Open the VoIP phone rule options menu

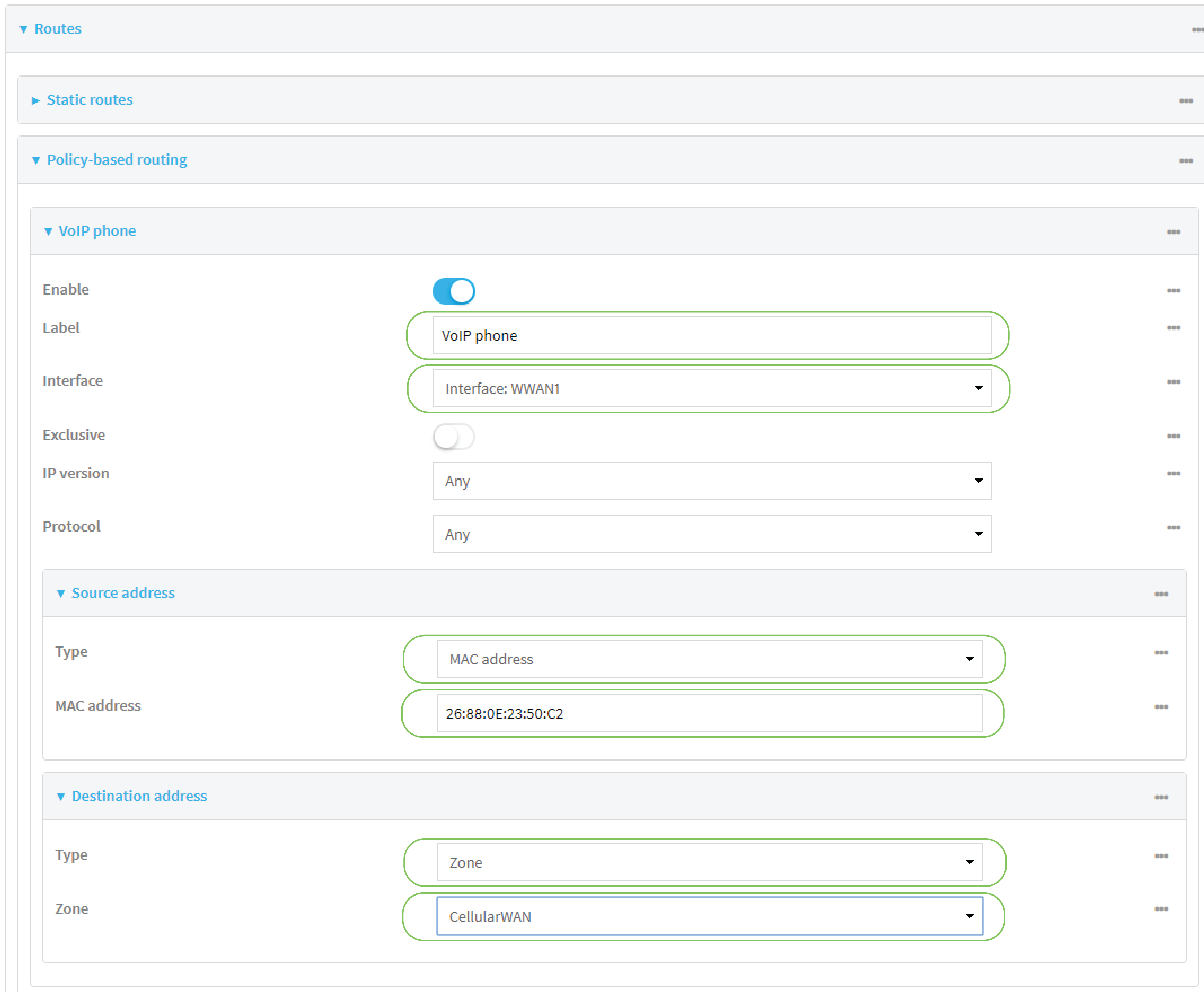[1174, 231]
